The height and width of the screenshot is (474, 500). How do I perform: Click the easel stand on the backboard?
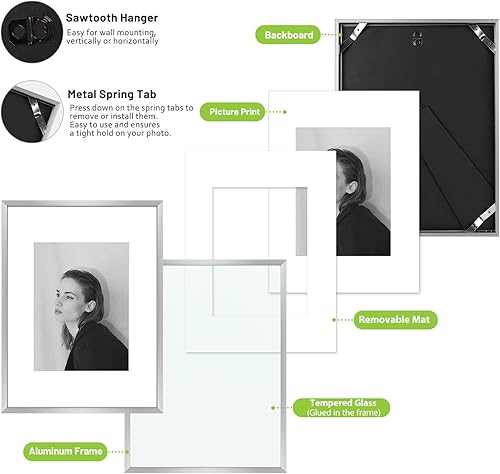455,168
